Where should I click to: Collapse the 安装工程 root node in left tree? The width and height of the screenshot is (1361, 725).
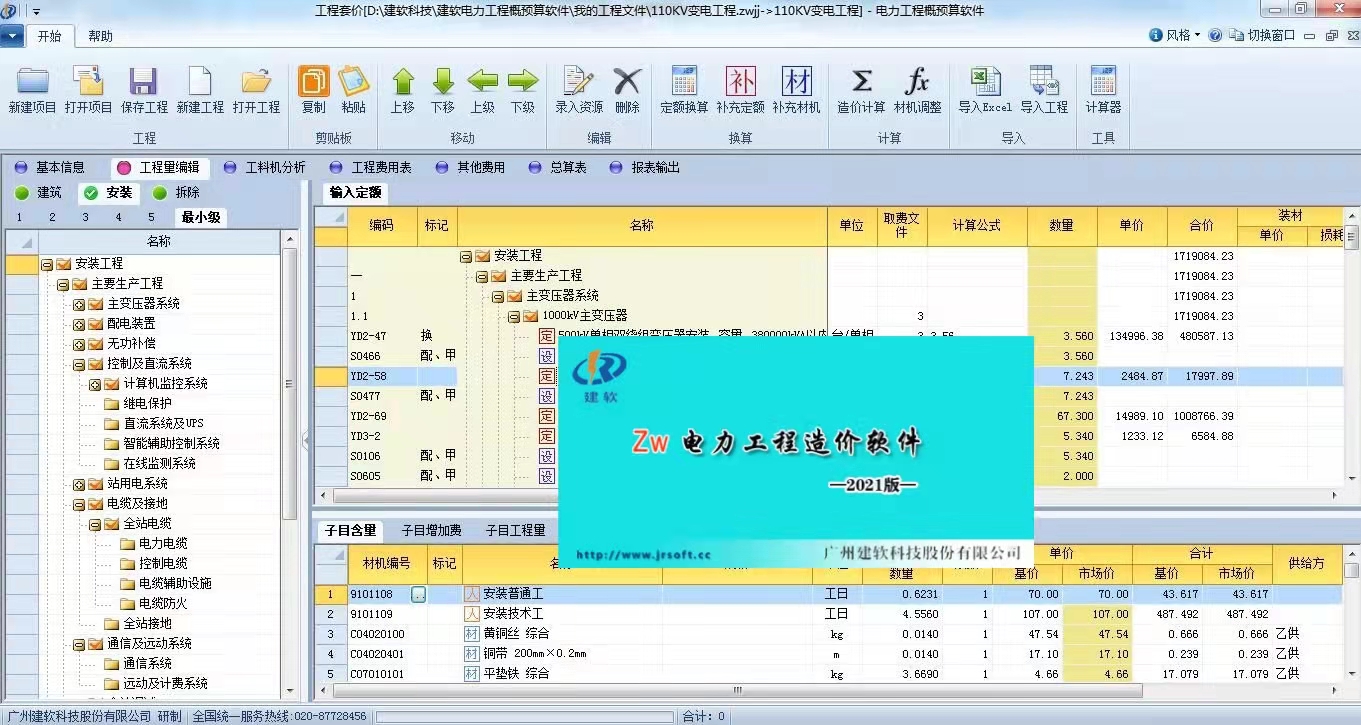[46, 264]
